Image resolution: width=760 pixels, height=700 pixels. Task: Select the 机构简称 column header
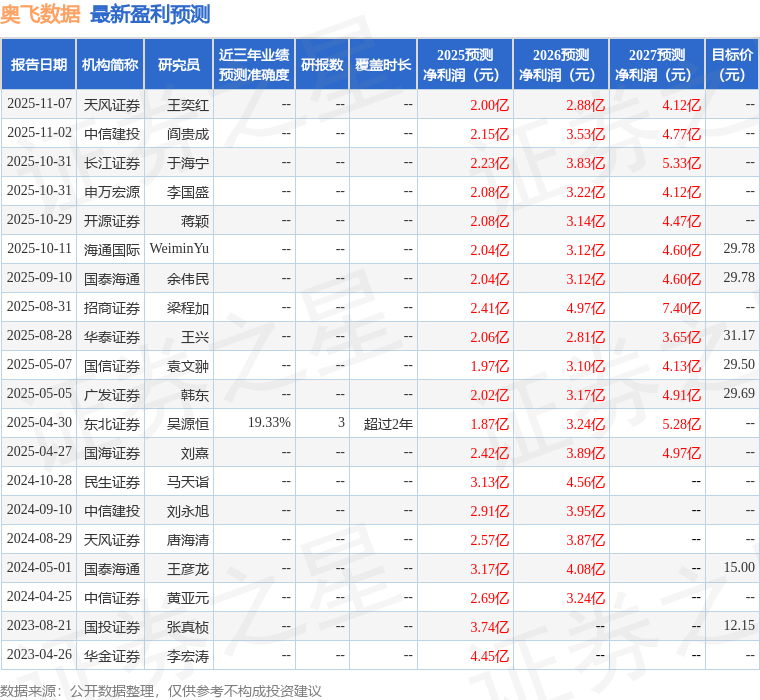click(x=110, y=64)
